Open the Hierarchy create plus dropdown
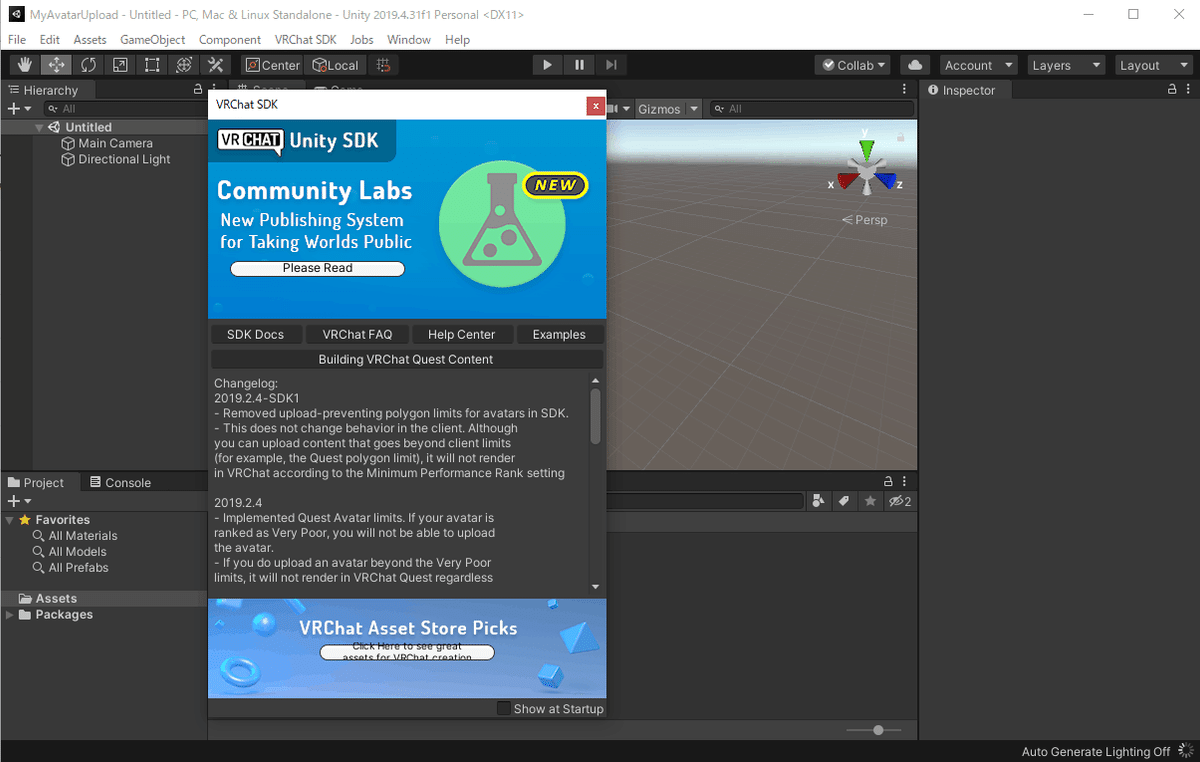Image resolution: width=1200 pixels, height=762 pixels. pyautogui.click(x=20, y=108)
